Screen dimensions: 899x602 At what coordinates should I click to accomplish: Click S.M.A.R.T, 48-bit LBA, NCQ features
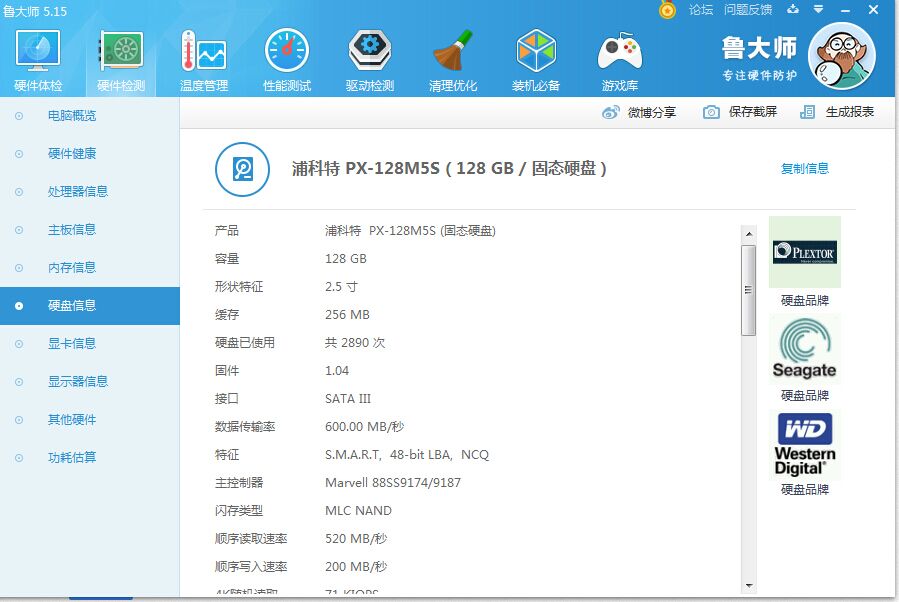407,455
